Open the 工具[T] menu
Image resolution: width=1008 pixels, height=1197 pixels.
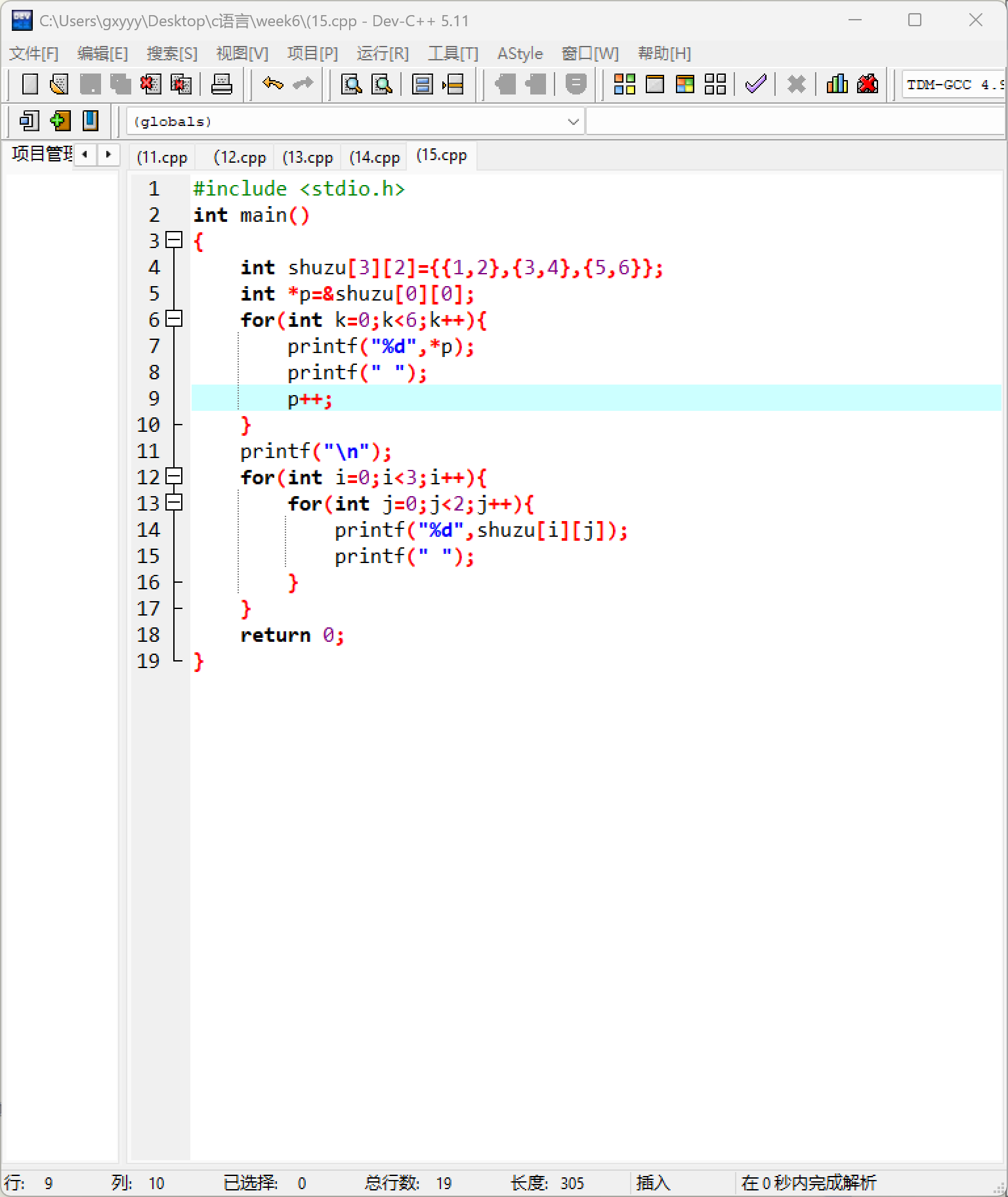coord(453,53)
